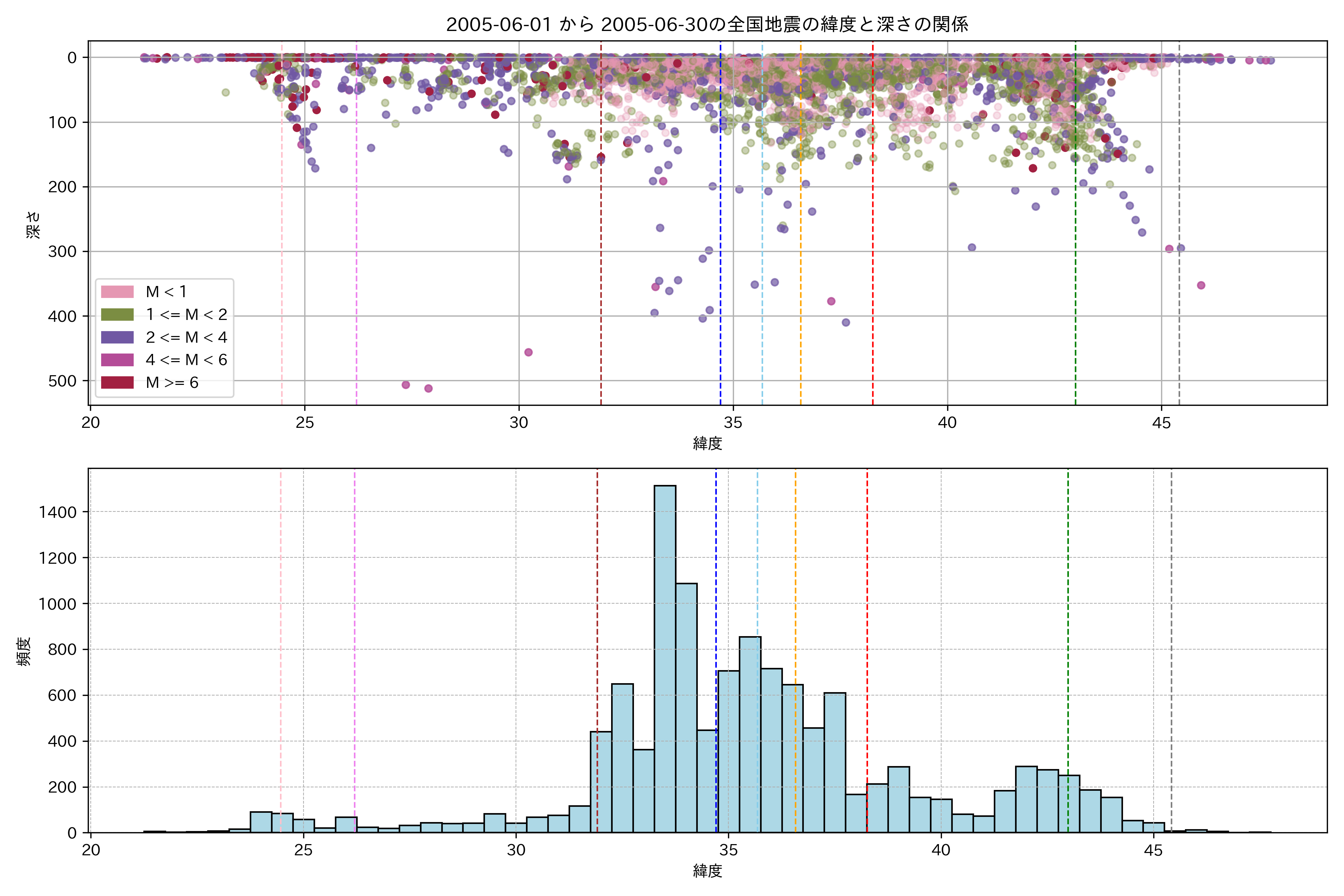Viewport: 1344px width, 896px height.
Task: Click the 45 tick label under the histogram
Action: [x=1153, y=850]
